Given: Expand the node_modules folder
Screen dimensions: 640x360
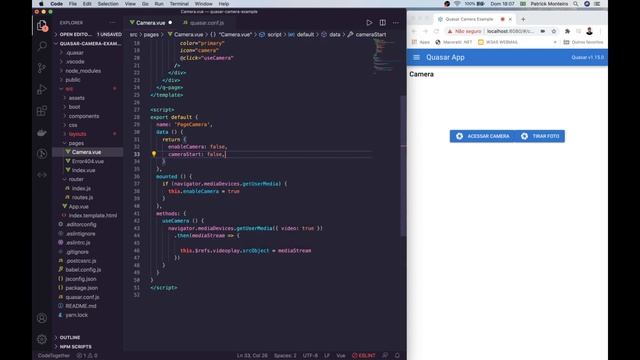Looking at the screenshot, I should coord(83,71).
